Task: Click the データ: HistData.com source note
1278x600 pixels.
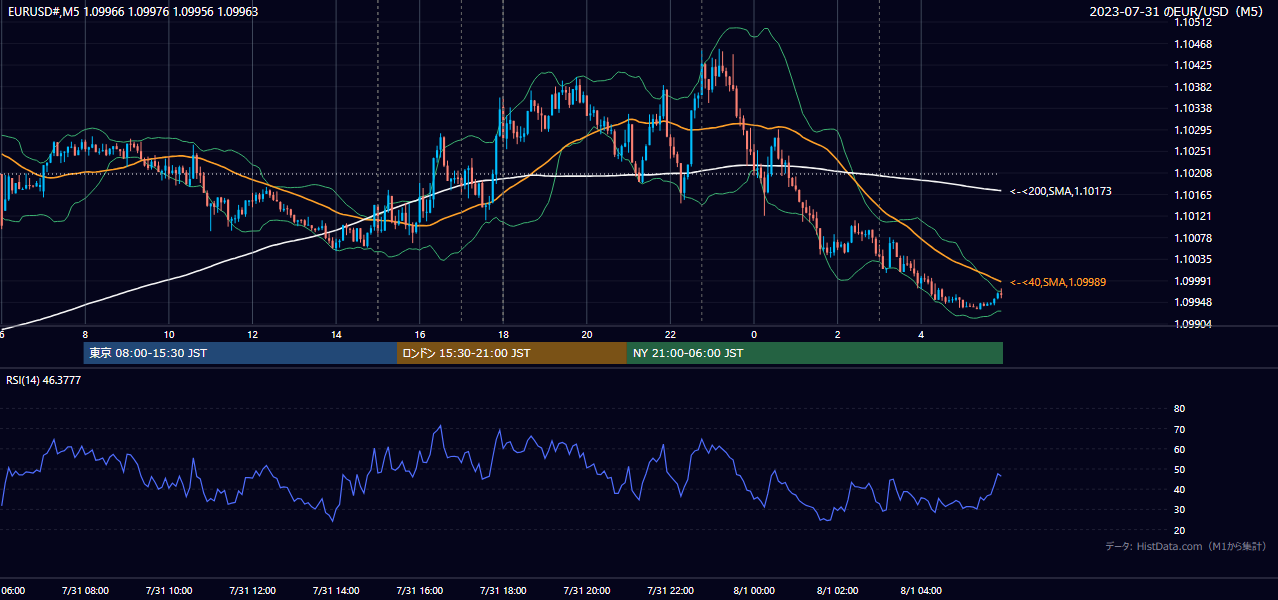Action: click(x=1186, y=546)
